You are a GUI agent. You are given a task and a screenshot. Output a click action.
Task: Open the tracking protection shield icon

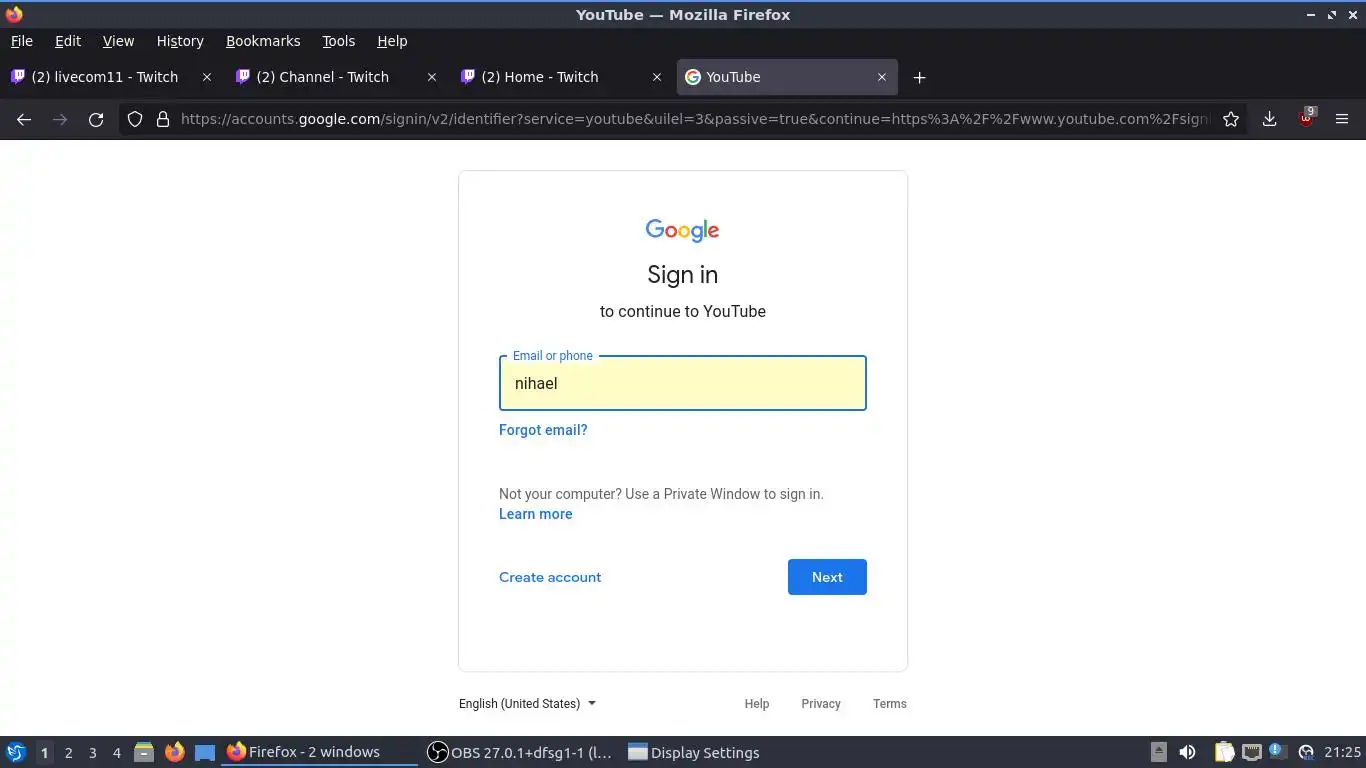(135, 119)
